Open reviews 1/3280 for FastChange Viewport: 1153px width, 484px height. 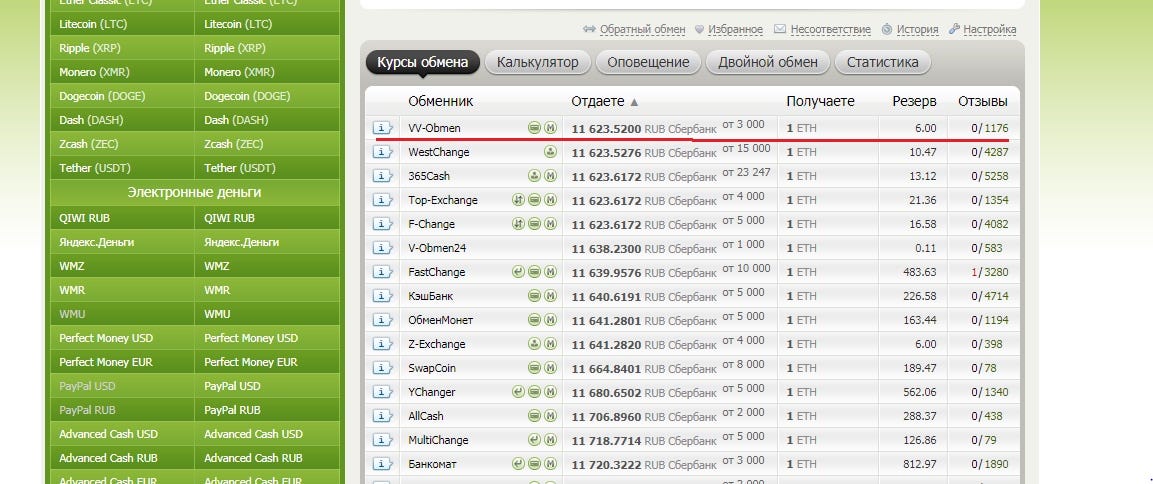tap(990, 272)
